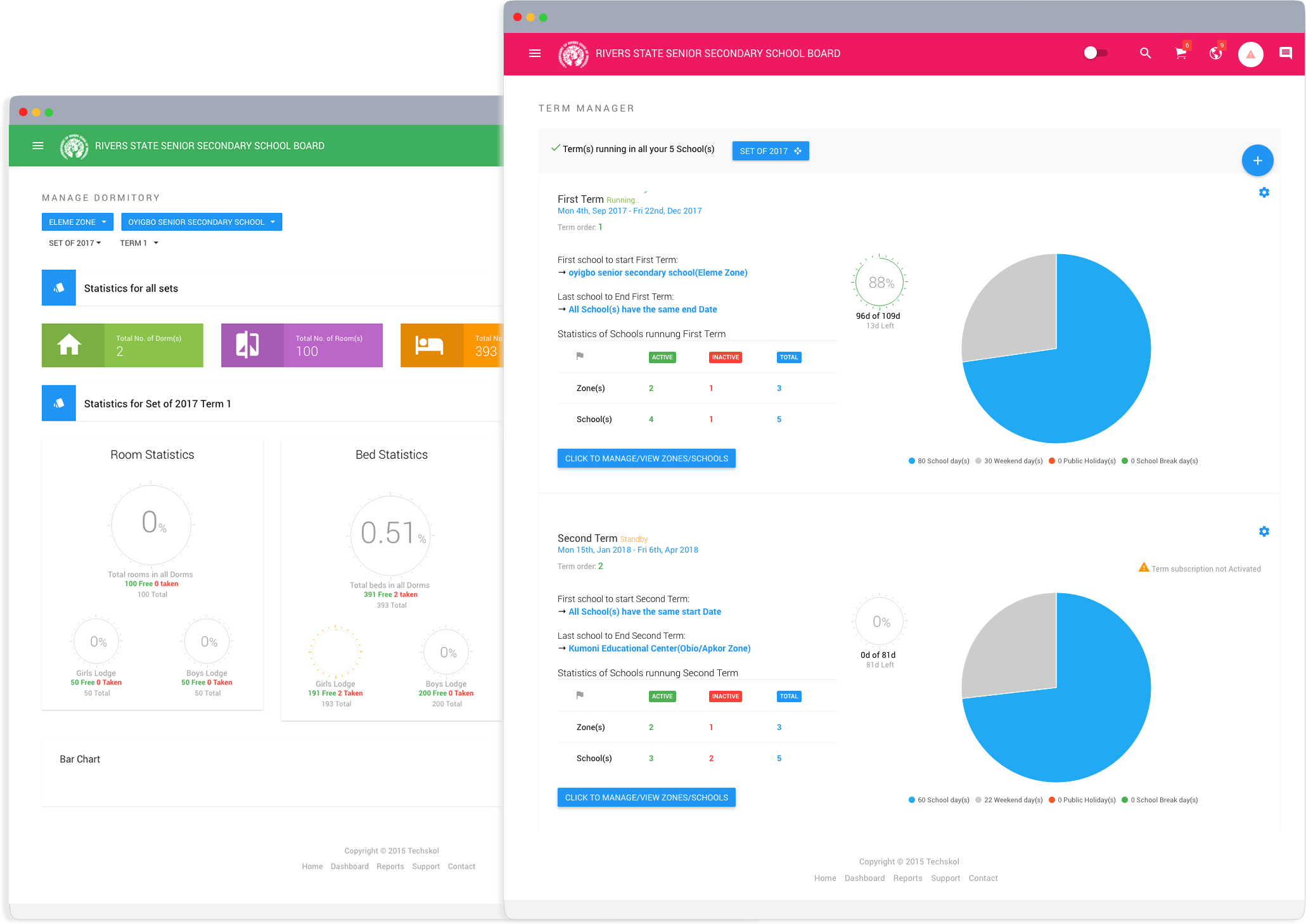Click Support in Term Manager footer
The height and width of the screenshot is (924, 1306).
click(945, 878)
